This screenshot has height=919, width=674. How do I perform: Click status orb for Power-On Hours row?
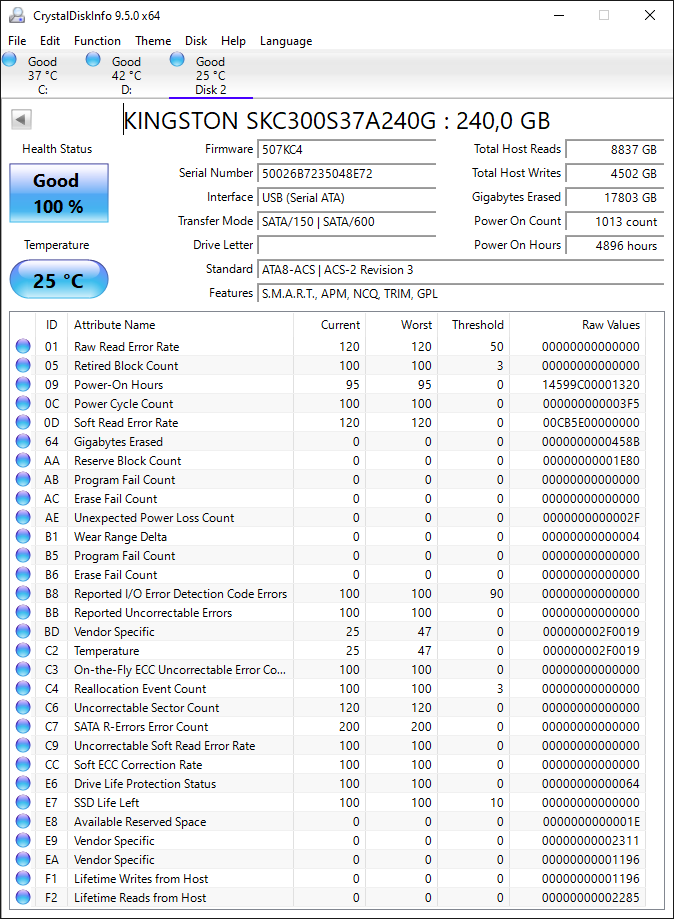click(23, 384)
